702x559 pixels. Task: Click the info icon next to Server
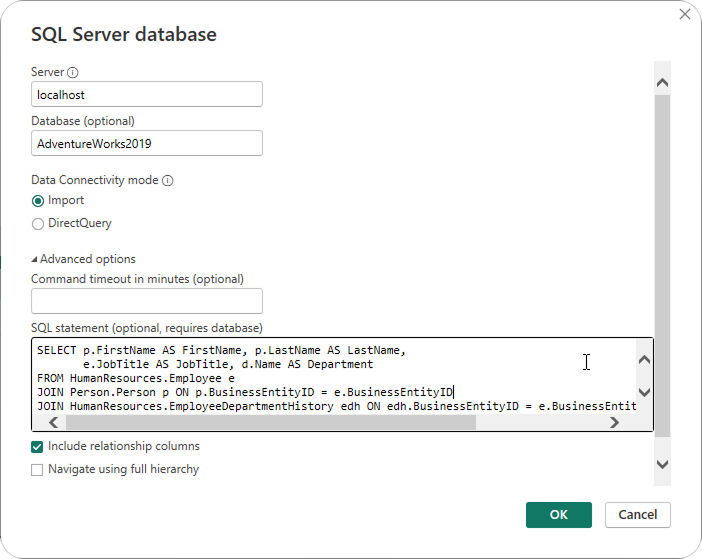pos(73,73)
